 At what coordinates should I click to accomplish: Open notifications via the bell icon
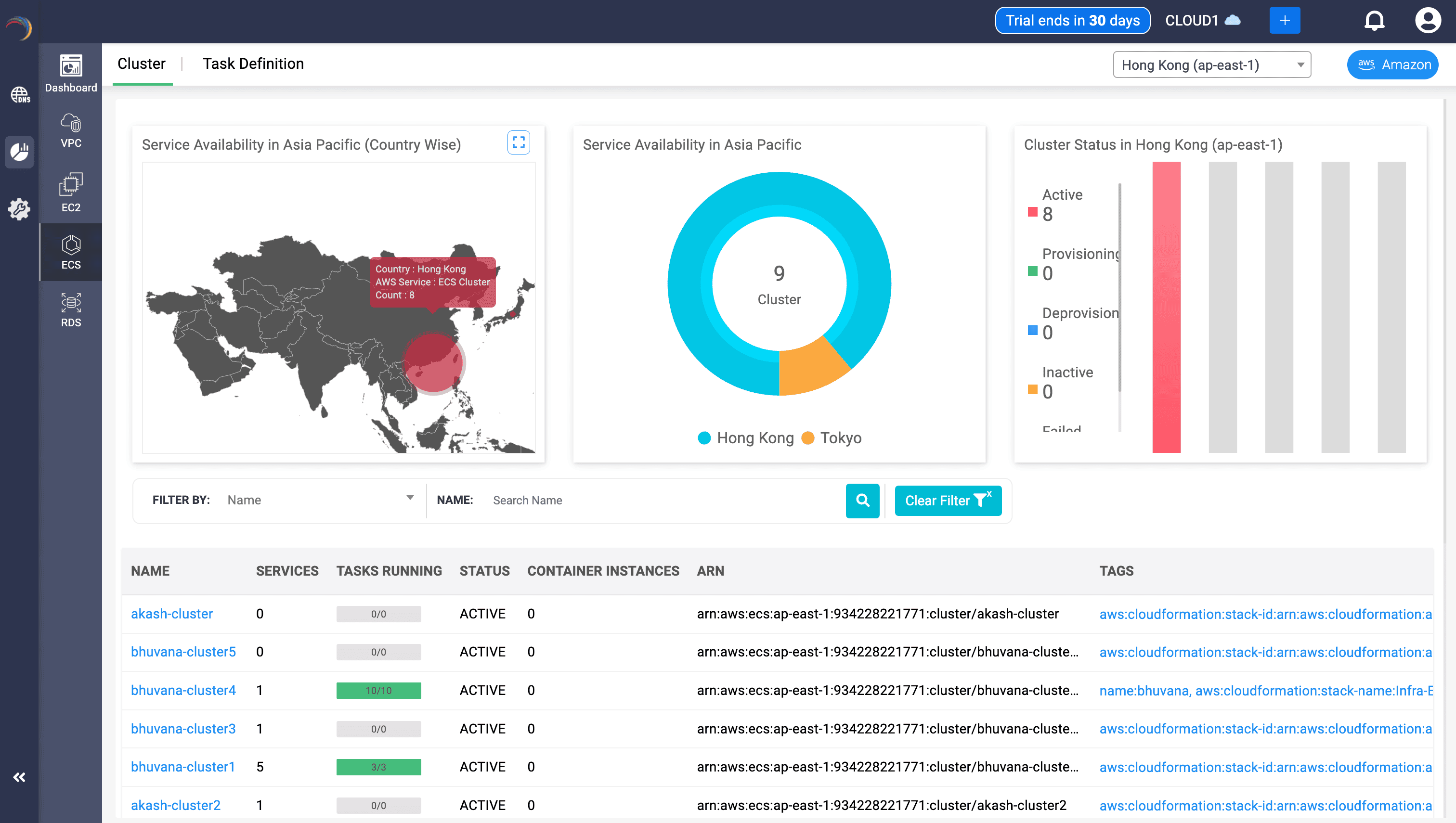pyautogui.click(x=1375, y=20)
